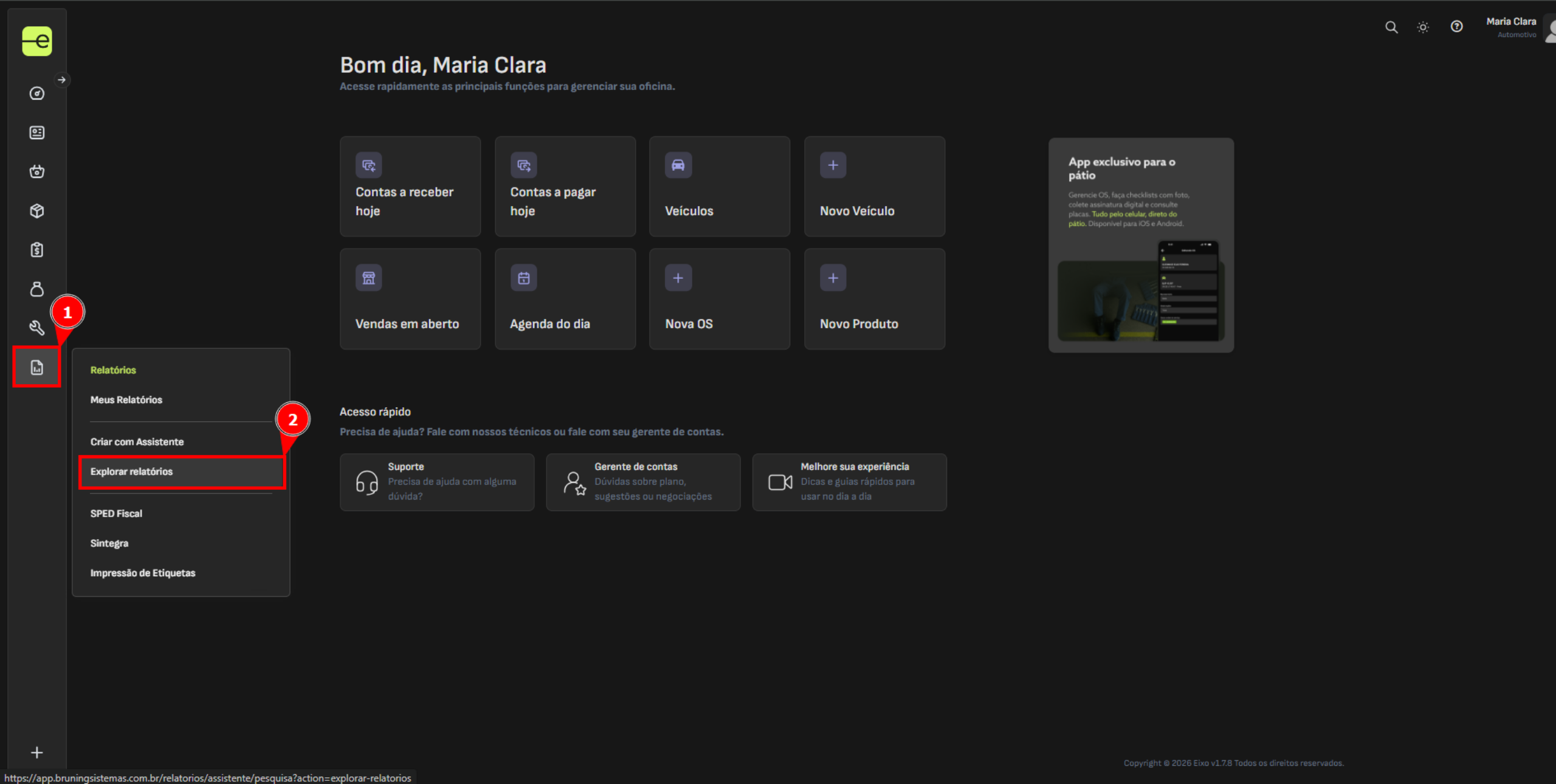Expand the sidebar with arrow button

pos(61,80)
